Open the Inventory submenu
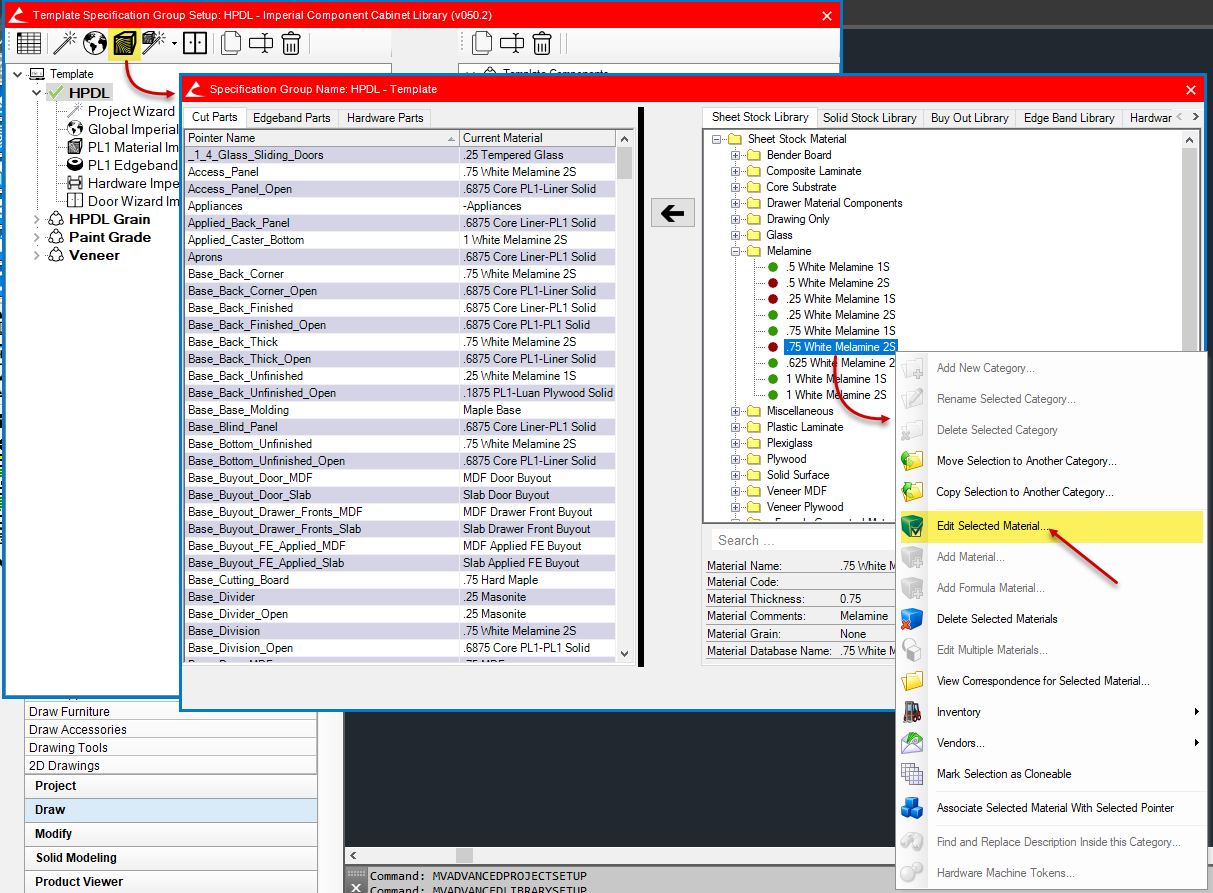 [x=958, y=712]
